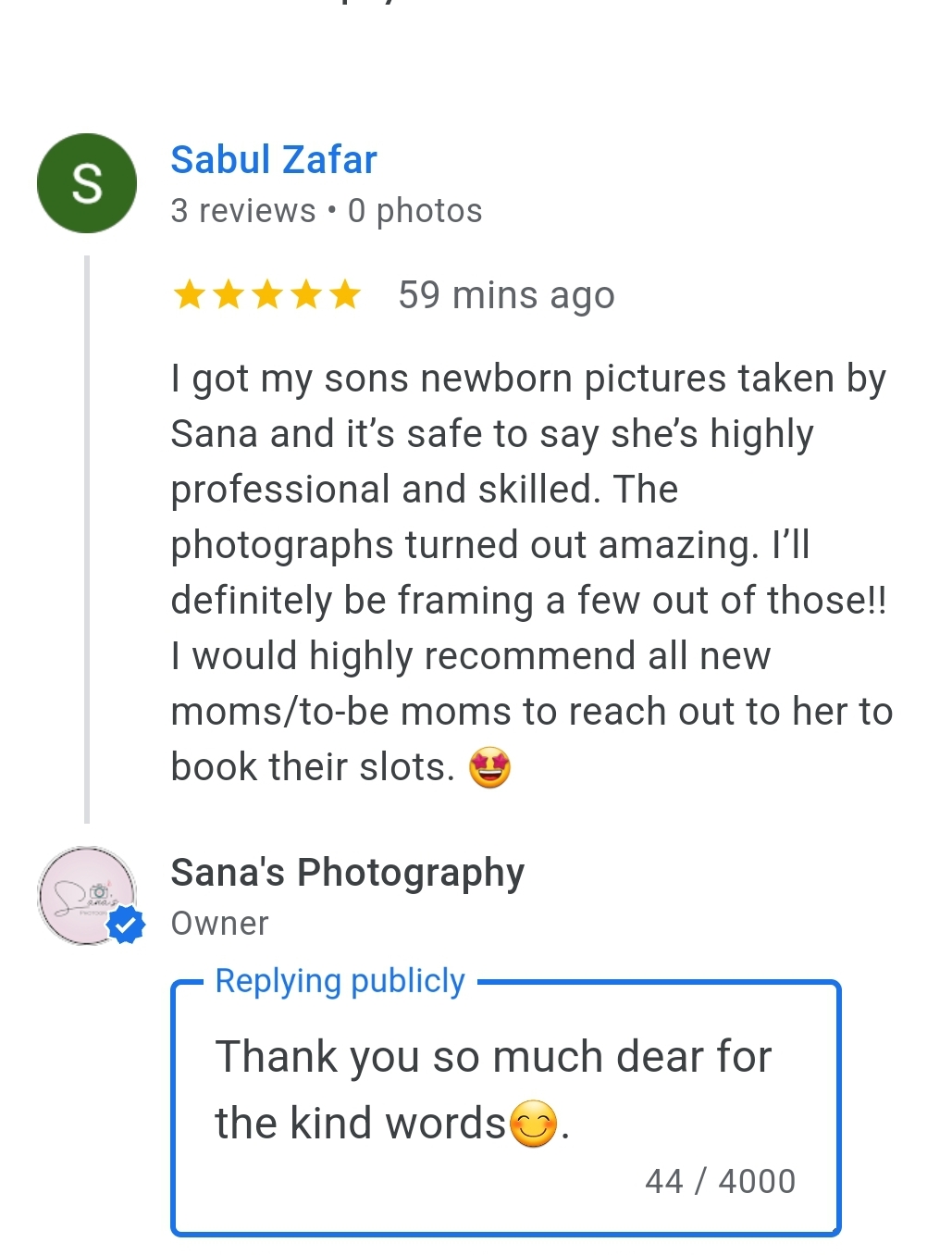Viewport: 952px width, 1255px height.
Task: Click the "59 mins ago" timestamp
Action: pyautogui.click(x=506, y=295)
